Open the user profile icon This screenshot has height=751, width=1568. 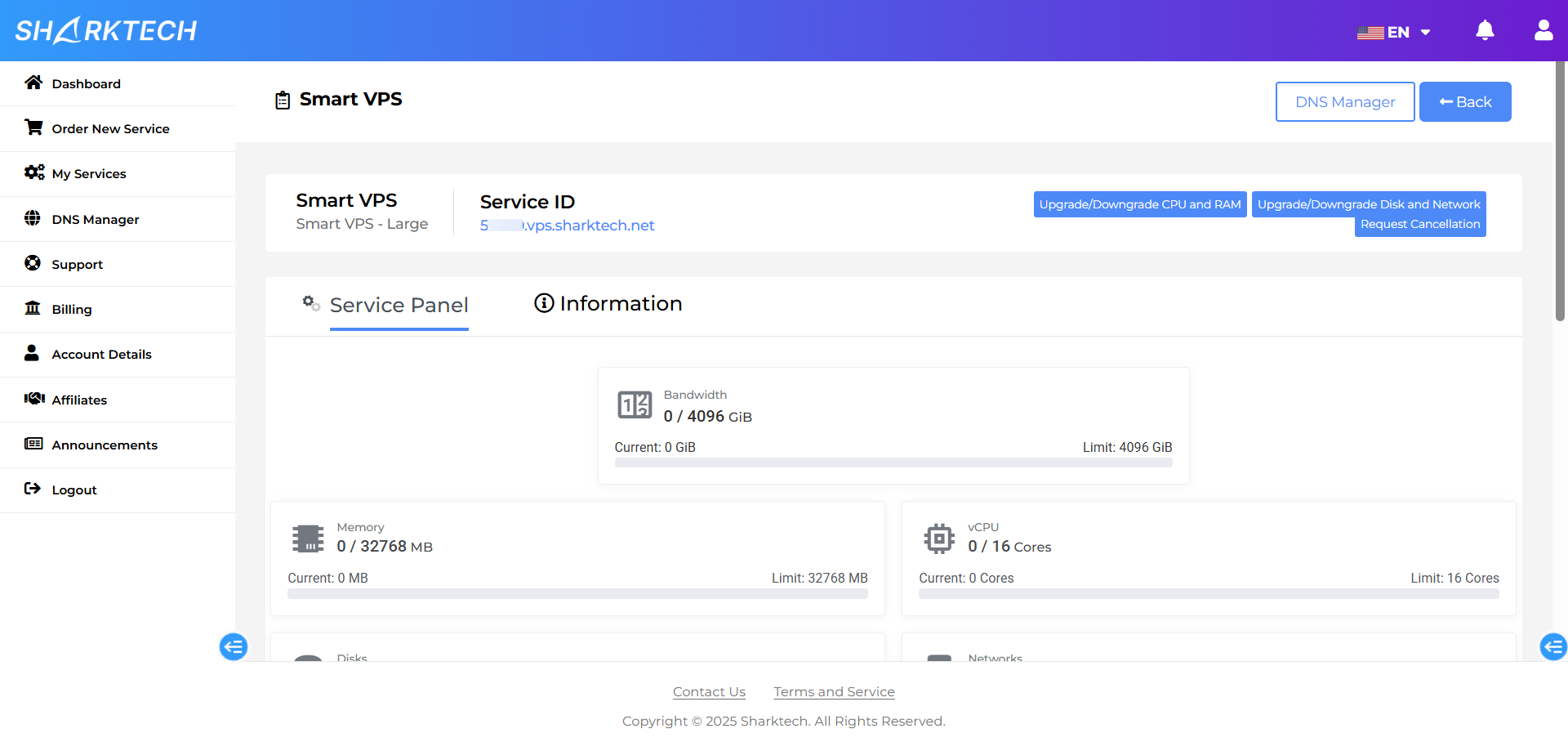(x=1543, y=30)
